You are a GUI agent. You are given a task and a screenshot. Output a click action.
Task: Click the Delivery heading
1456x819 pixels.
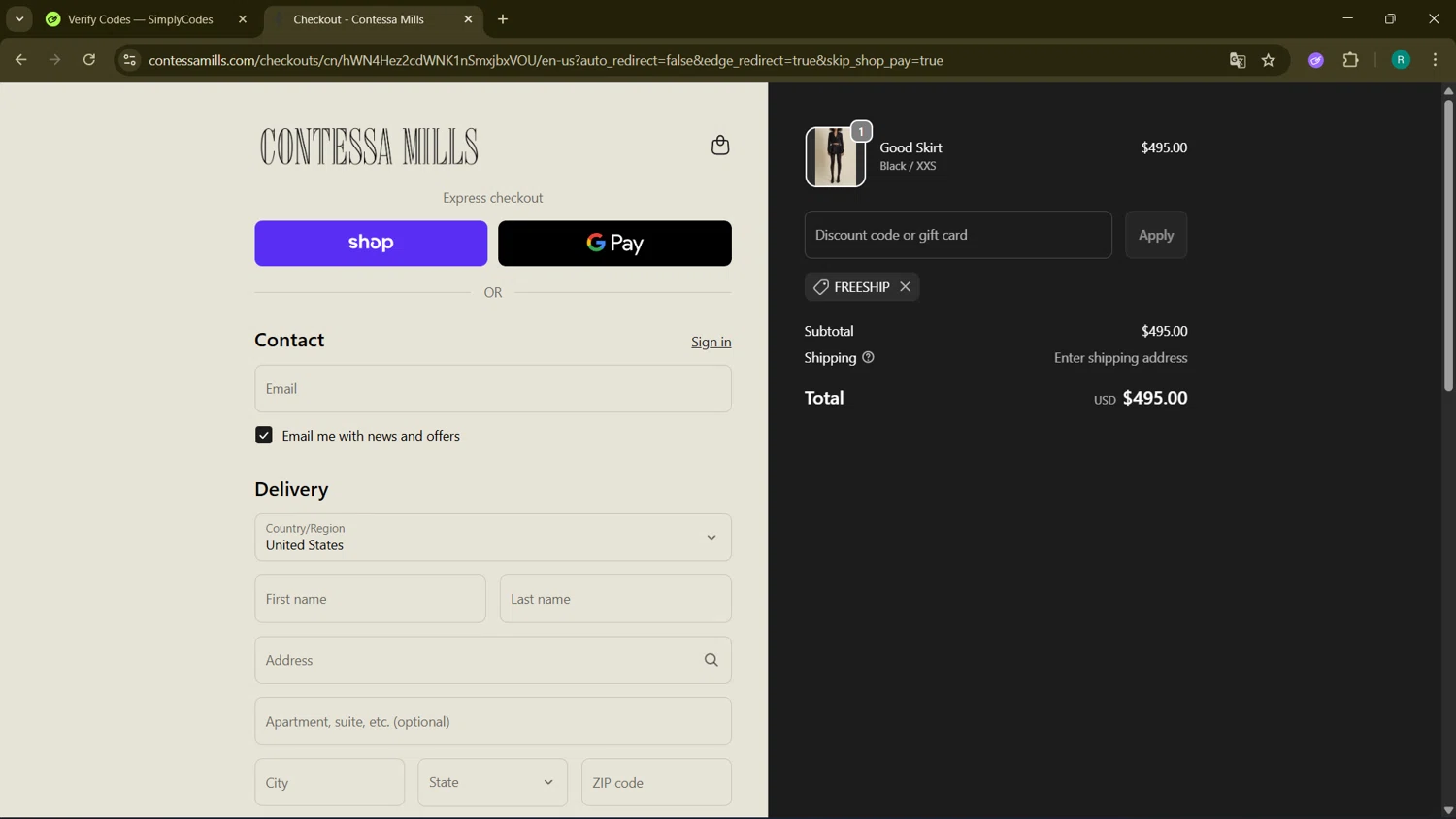point(291,489)
